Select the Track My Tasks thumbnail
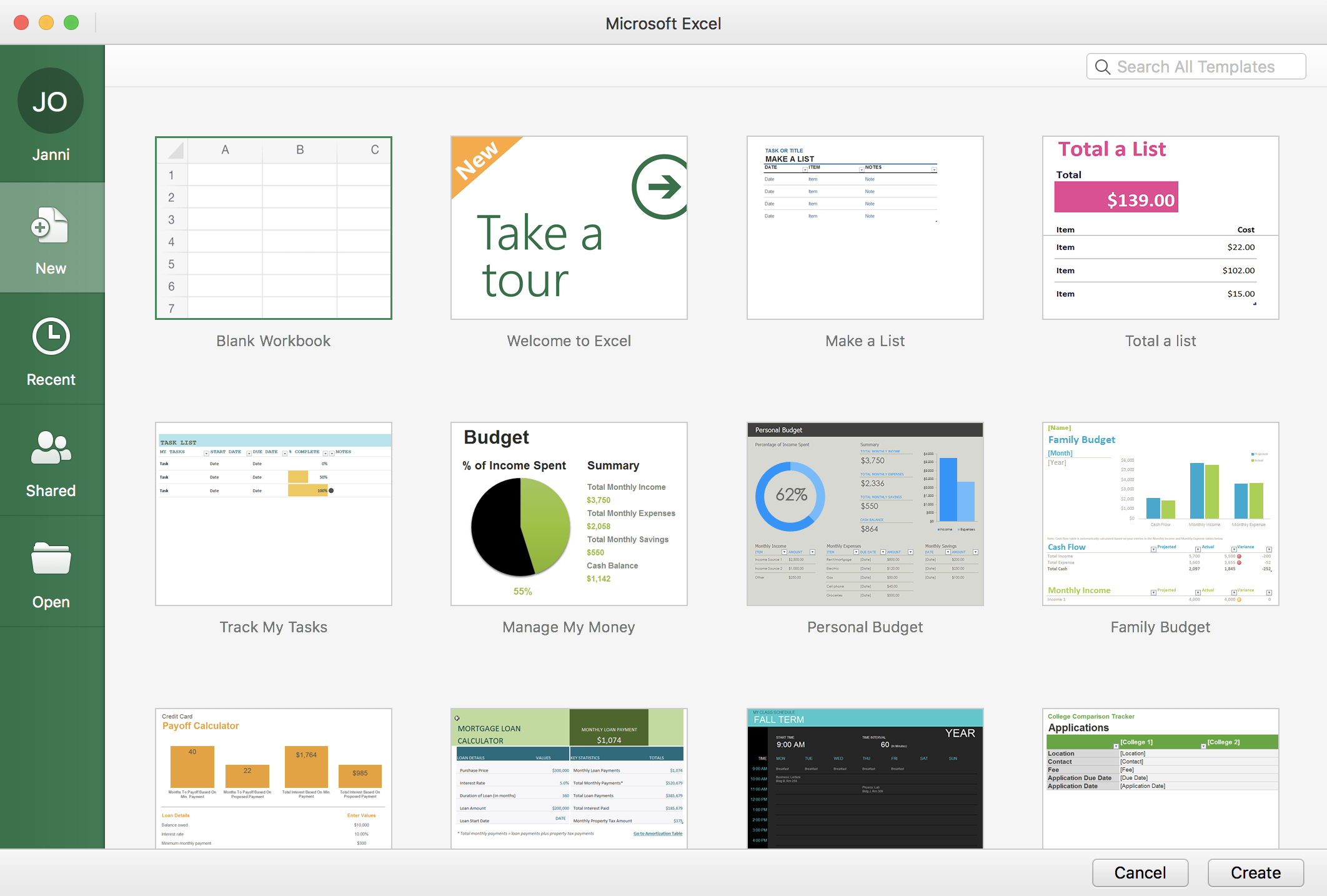Viewport: 1327px width, 896px height. [274, 514]
